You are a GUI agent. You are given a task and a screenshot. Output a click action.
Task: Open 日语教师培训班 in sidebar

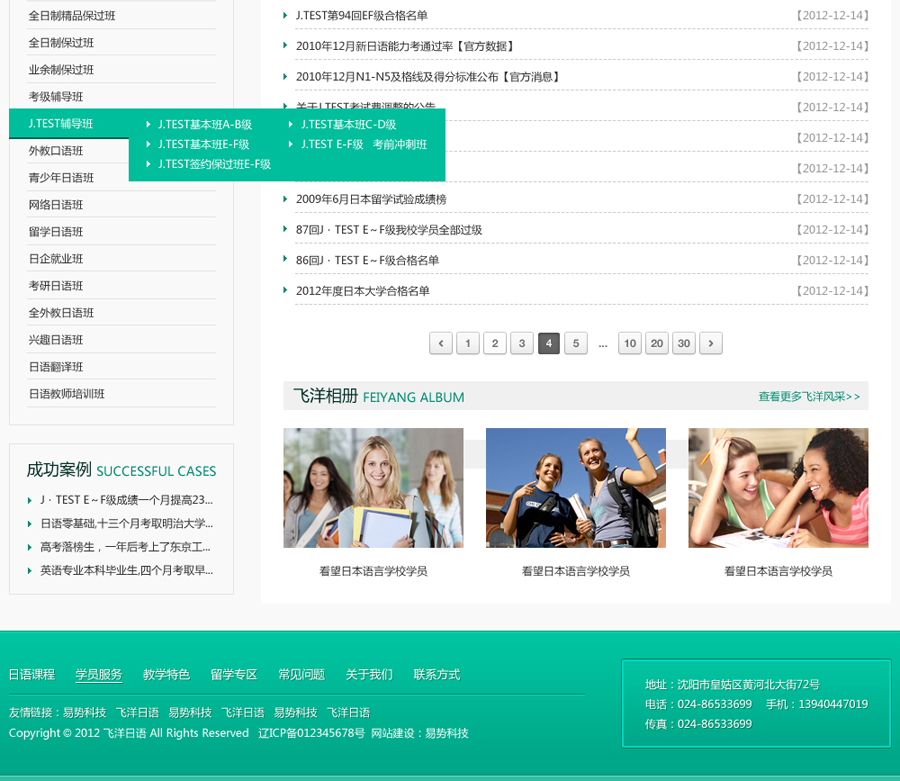[x=66, y=394]
